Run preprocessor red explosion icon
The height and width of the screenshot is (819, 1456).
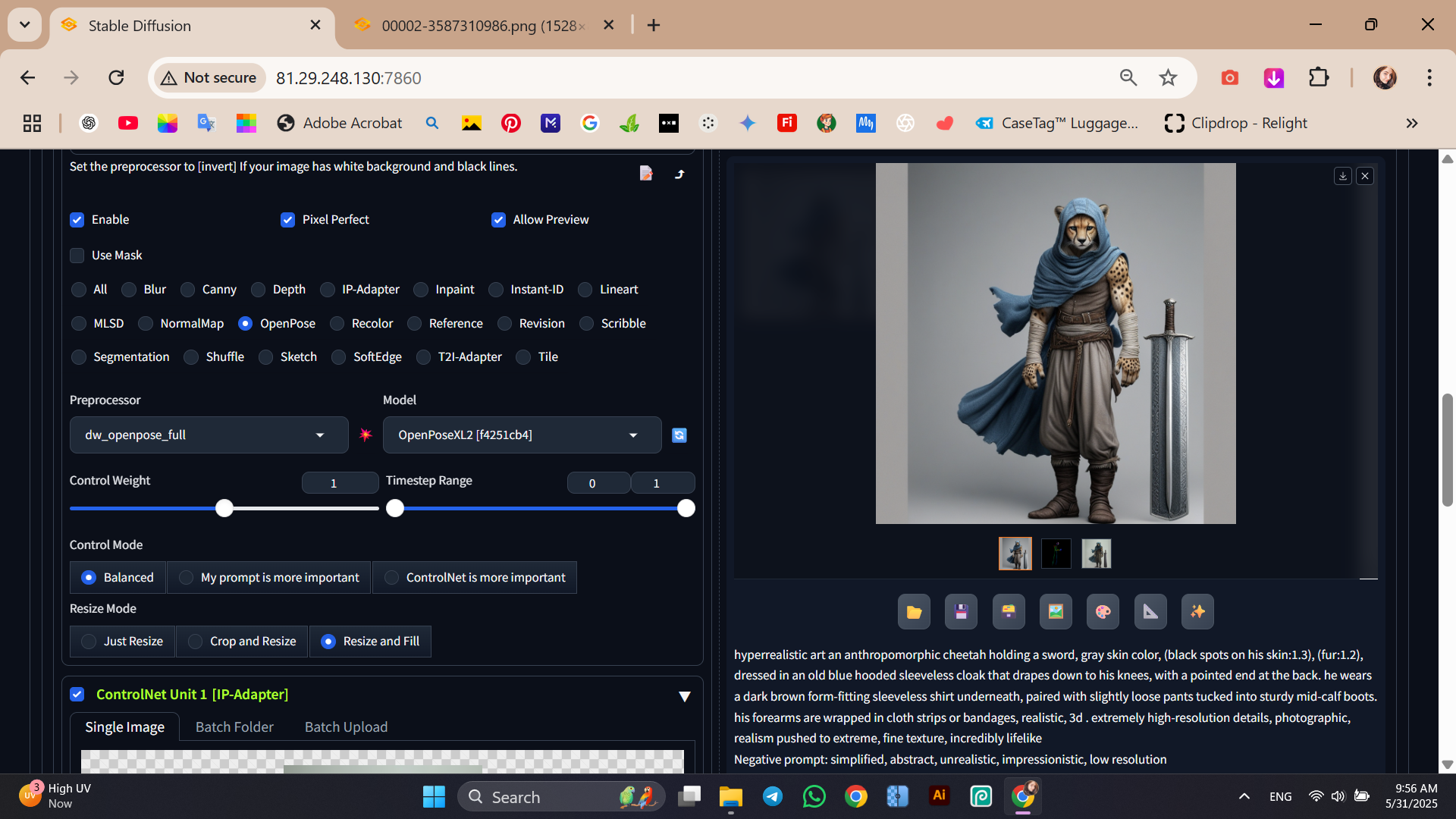click(x=366, y=435)
